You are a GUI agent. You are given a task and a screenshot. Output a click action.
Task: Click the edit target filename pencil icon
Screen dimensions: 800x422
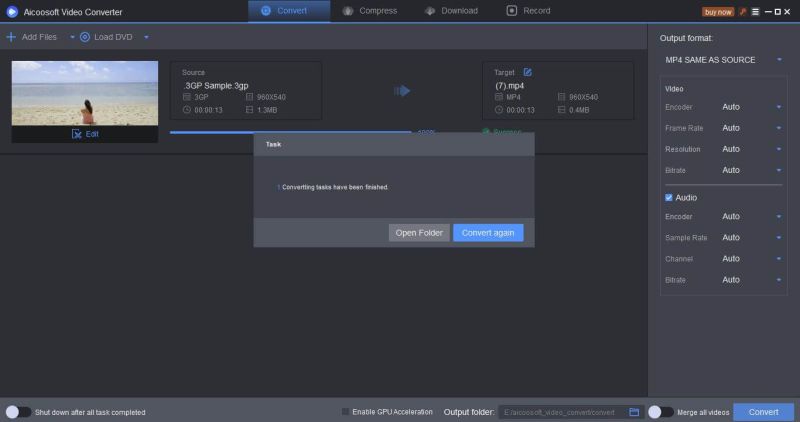pyautogui.click(x=528, y=72)
